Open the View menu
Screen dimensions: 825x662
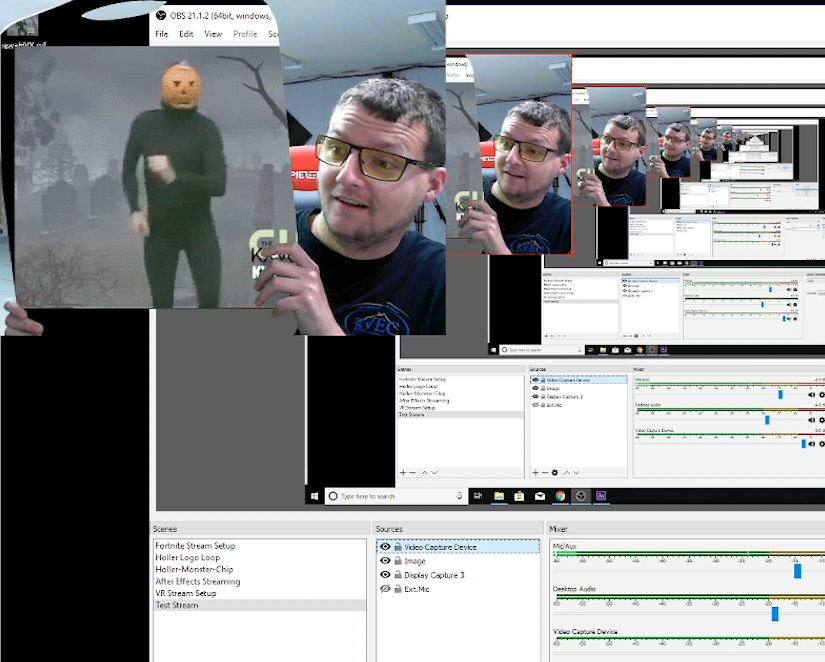pos(213,34)
